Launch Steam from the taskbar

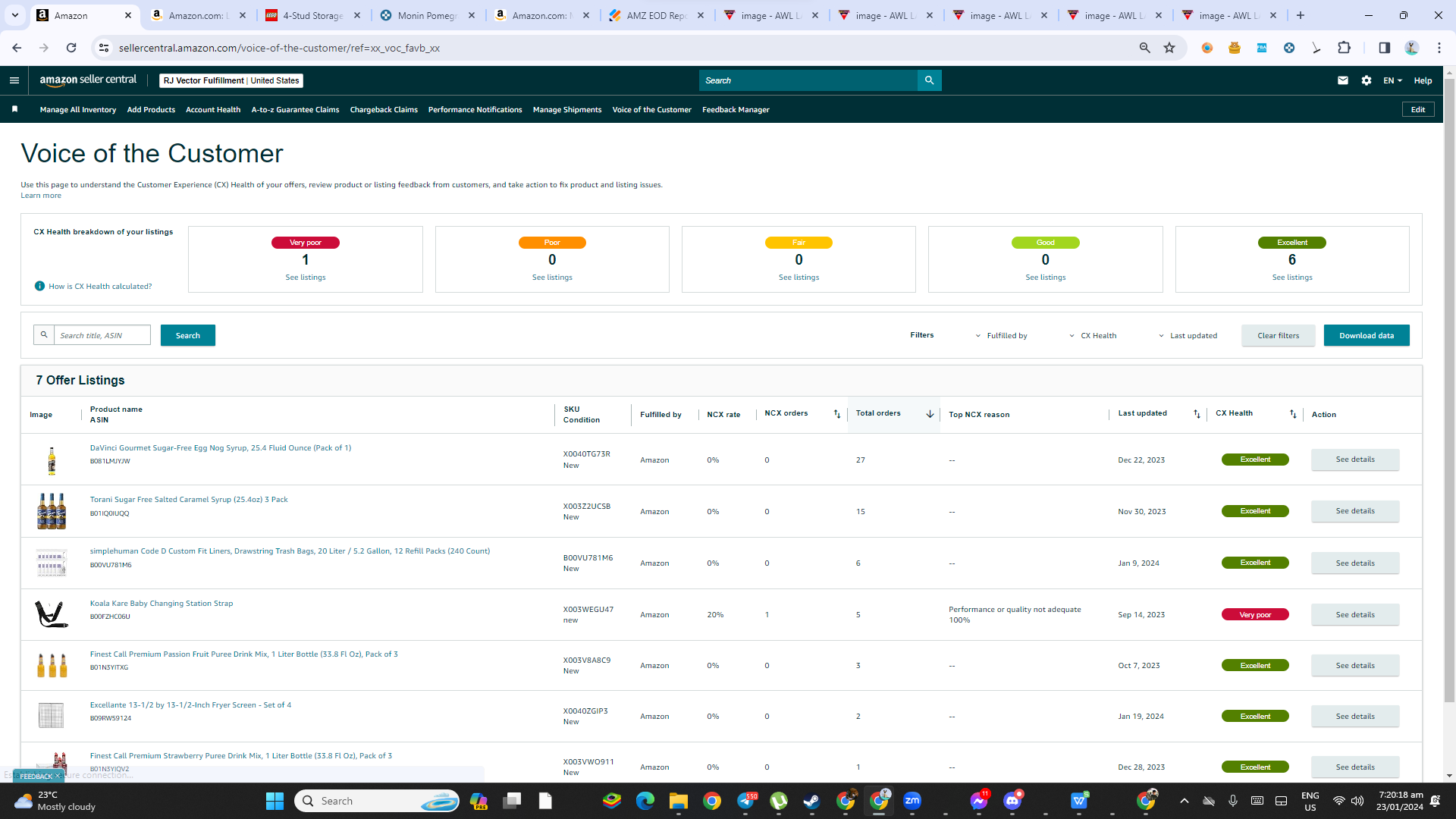click(x=811, y=801)
